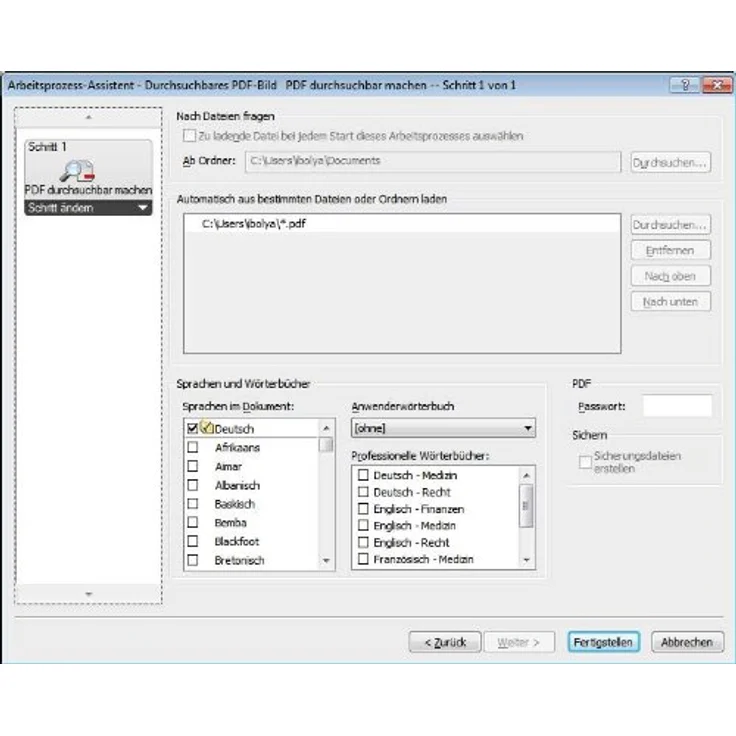Enable the Aimar language checkbox

pos(192,466)
